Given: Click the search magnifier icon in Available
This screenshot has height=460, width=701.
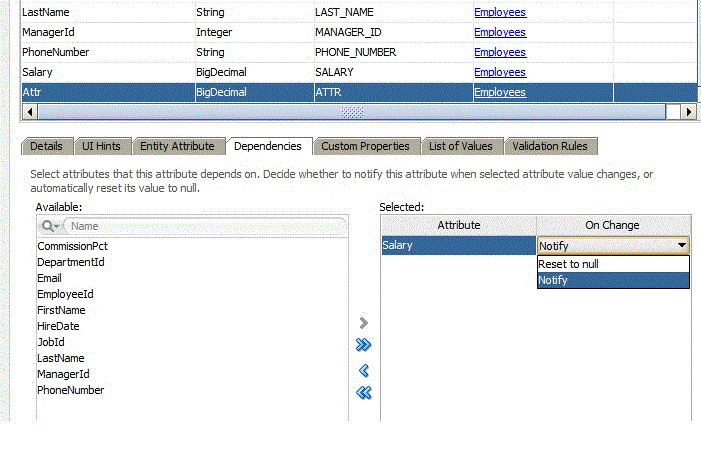Looking at the screenshot, I should click(x=48, y=227).
